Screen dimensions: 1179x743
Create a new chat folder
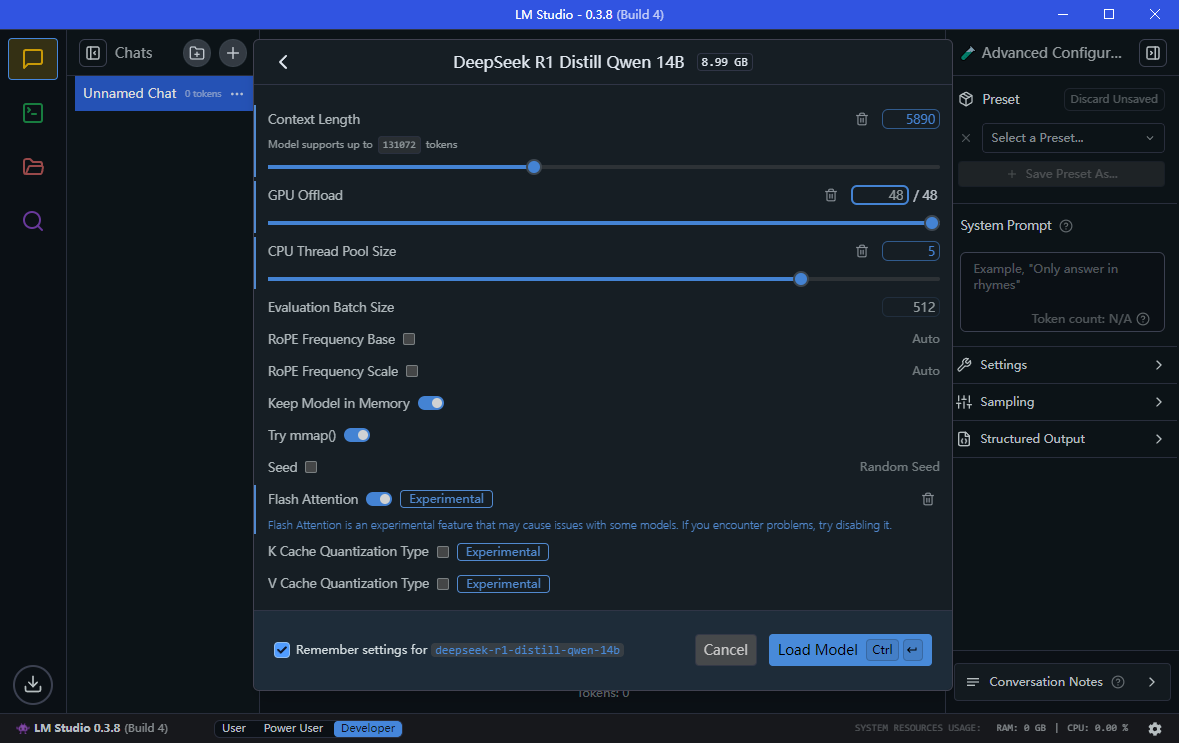point(197,53)
